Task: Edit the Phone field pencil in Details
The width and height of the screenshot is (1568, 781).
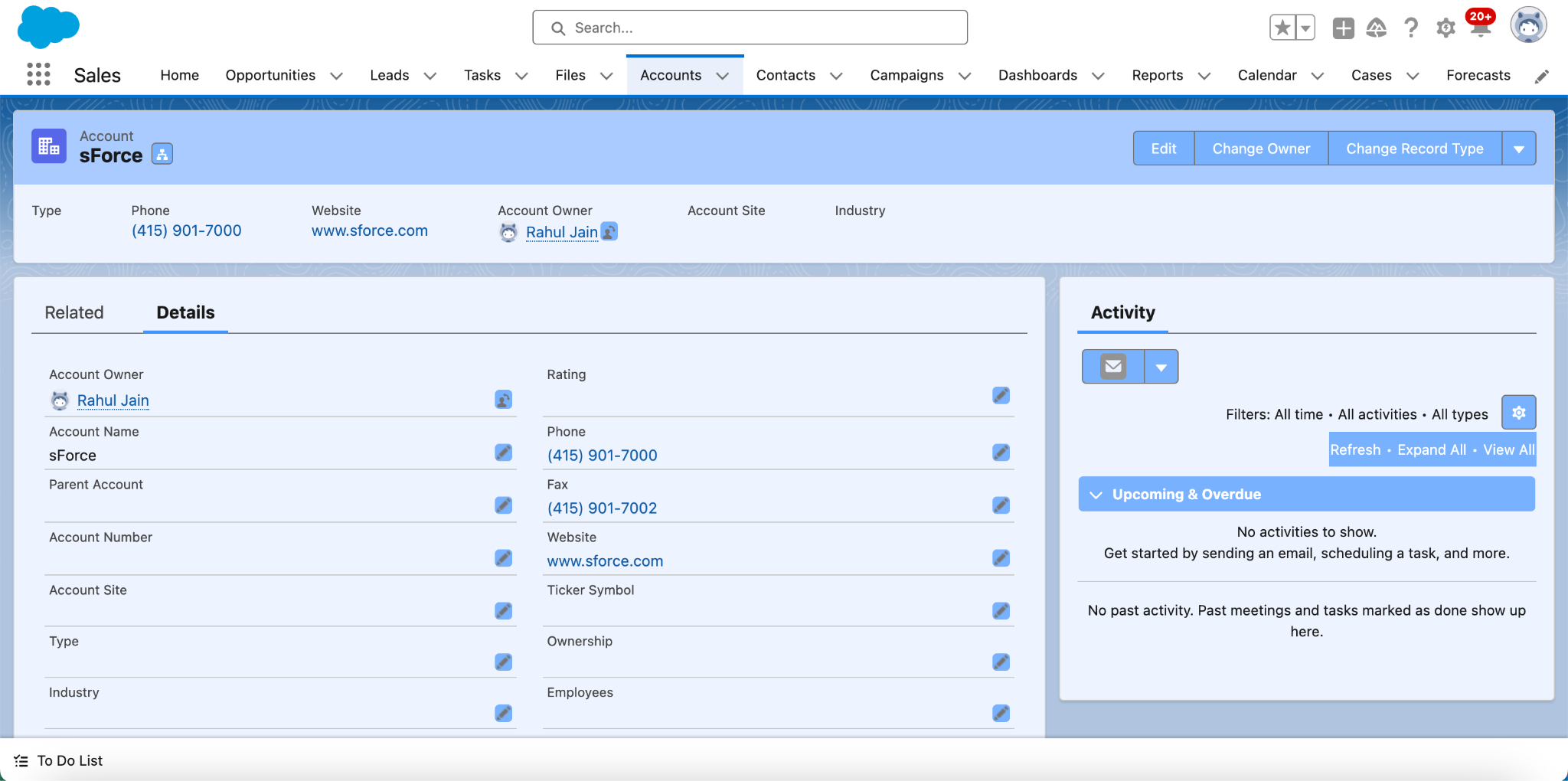Action: click(1001, 453)
